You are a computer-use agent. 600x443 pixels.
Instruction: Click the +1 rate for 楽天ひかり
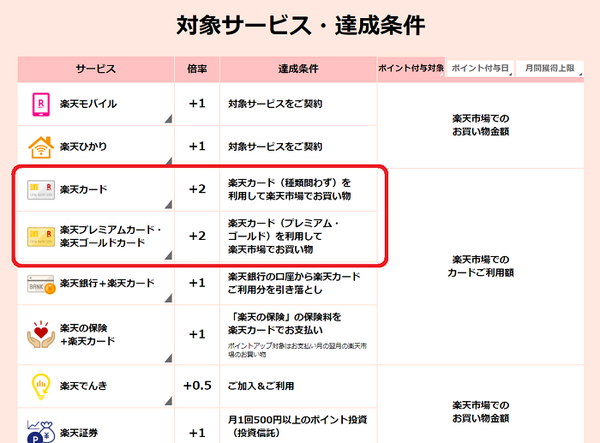(x=197, y=147)
